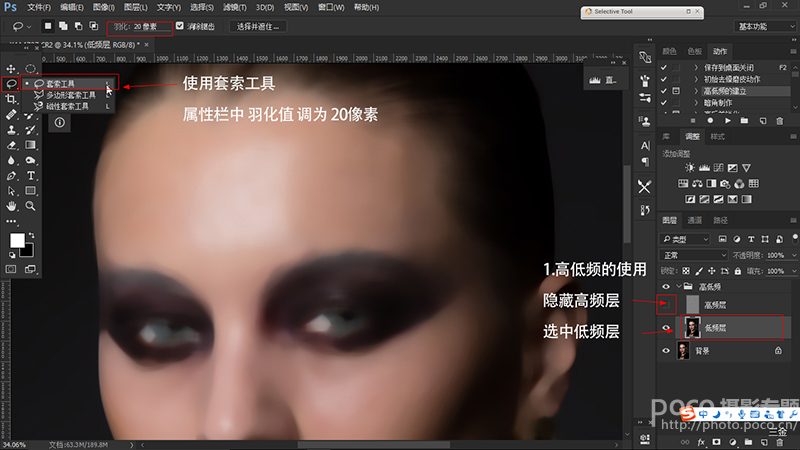Toggle Quick Mask mode icon
Screen dimensions: 800x450
[11, 269]
